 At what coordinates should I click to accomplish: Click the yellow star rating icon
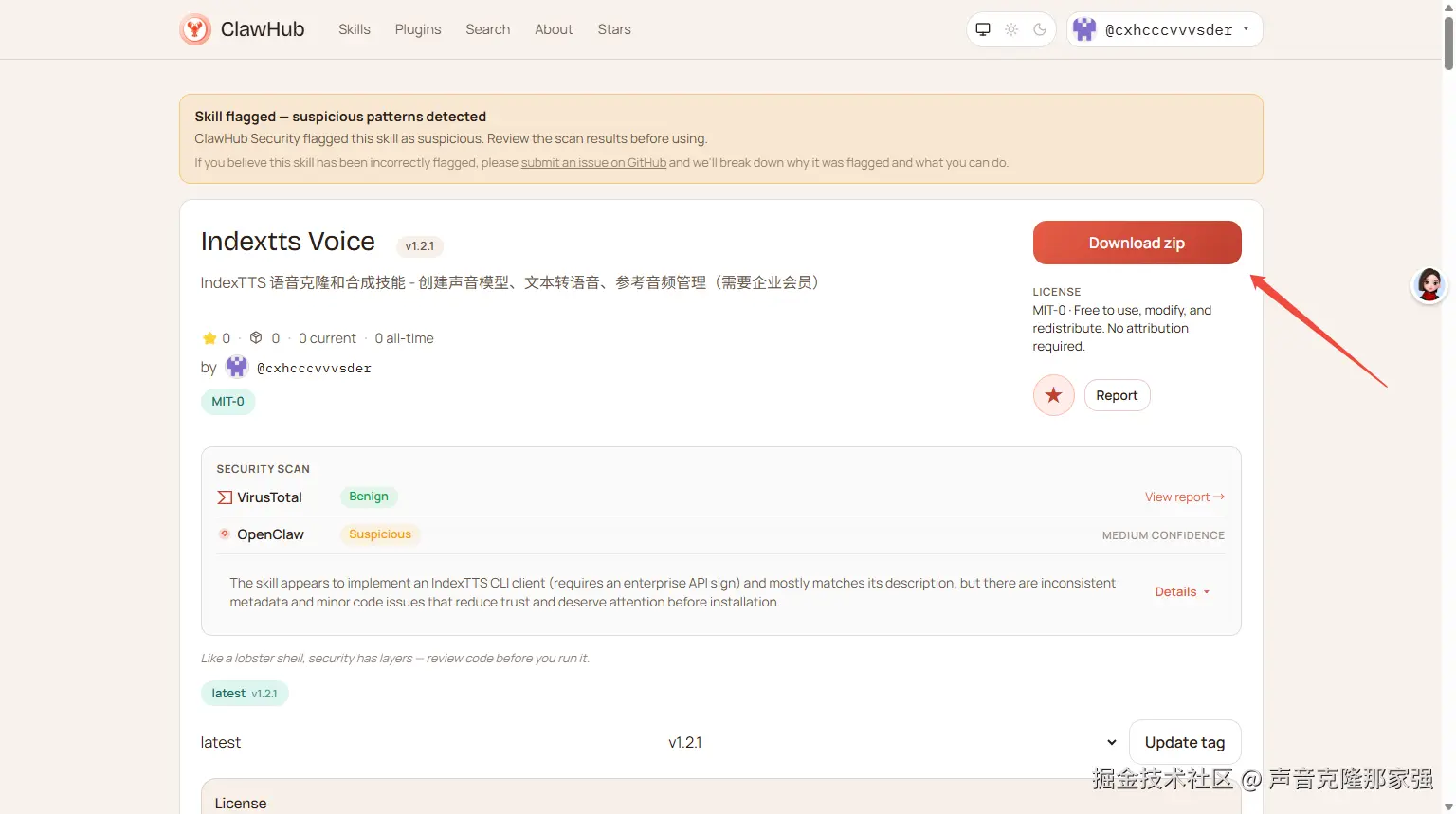[x=209, y=338]
